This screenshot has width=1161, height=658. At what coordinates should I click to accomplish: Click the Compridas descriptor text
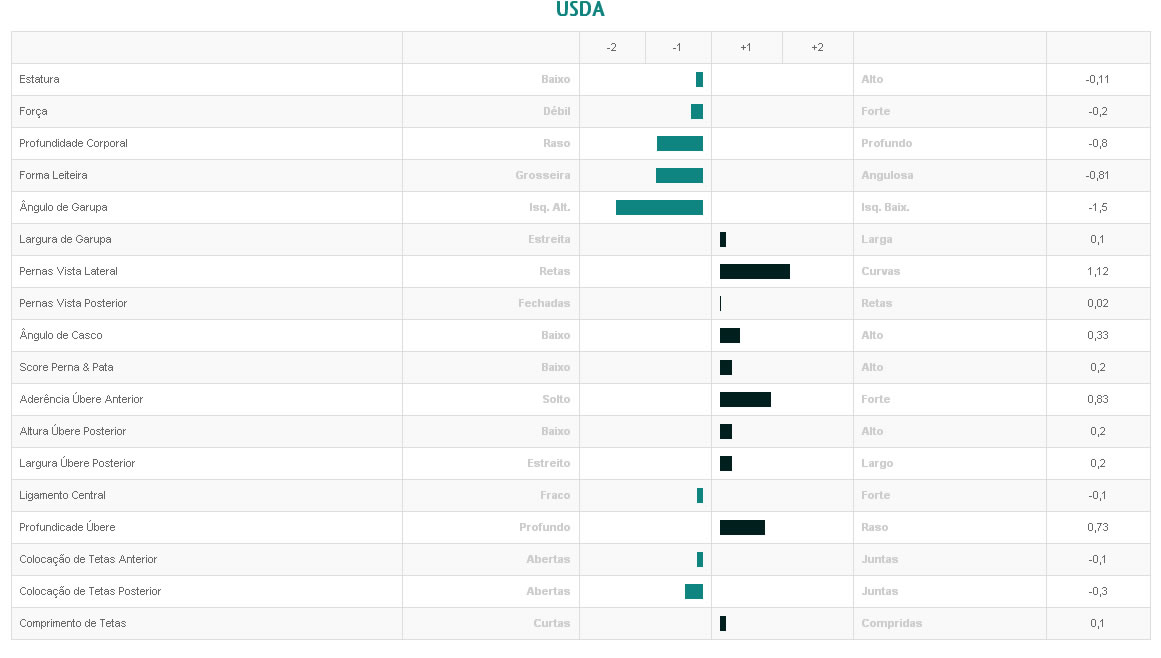coord(891,623)
